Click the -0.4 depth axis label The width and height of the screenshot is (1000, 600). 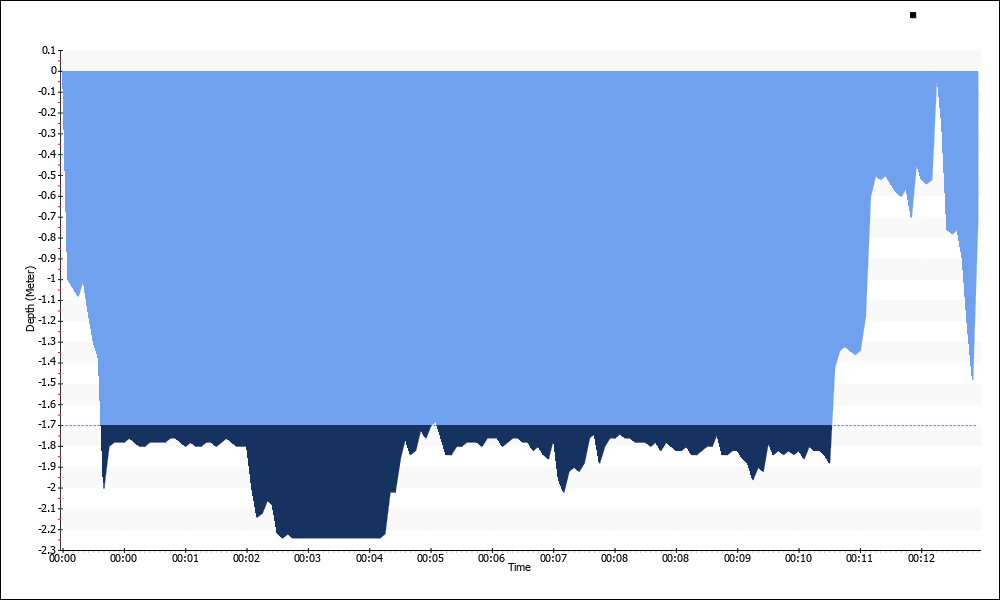(47, 154)
